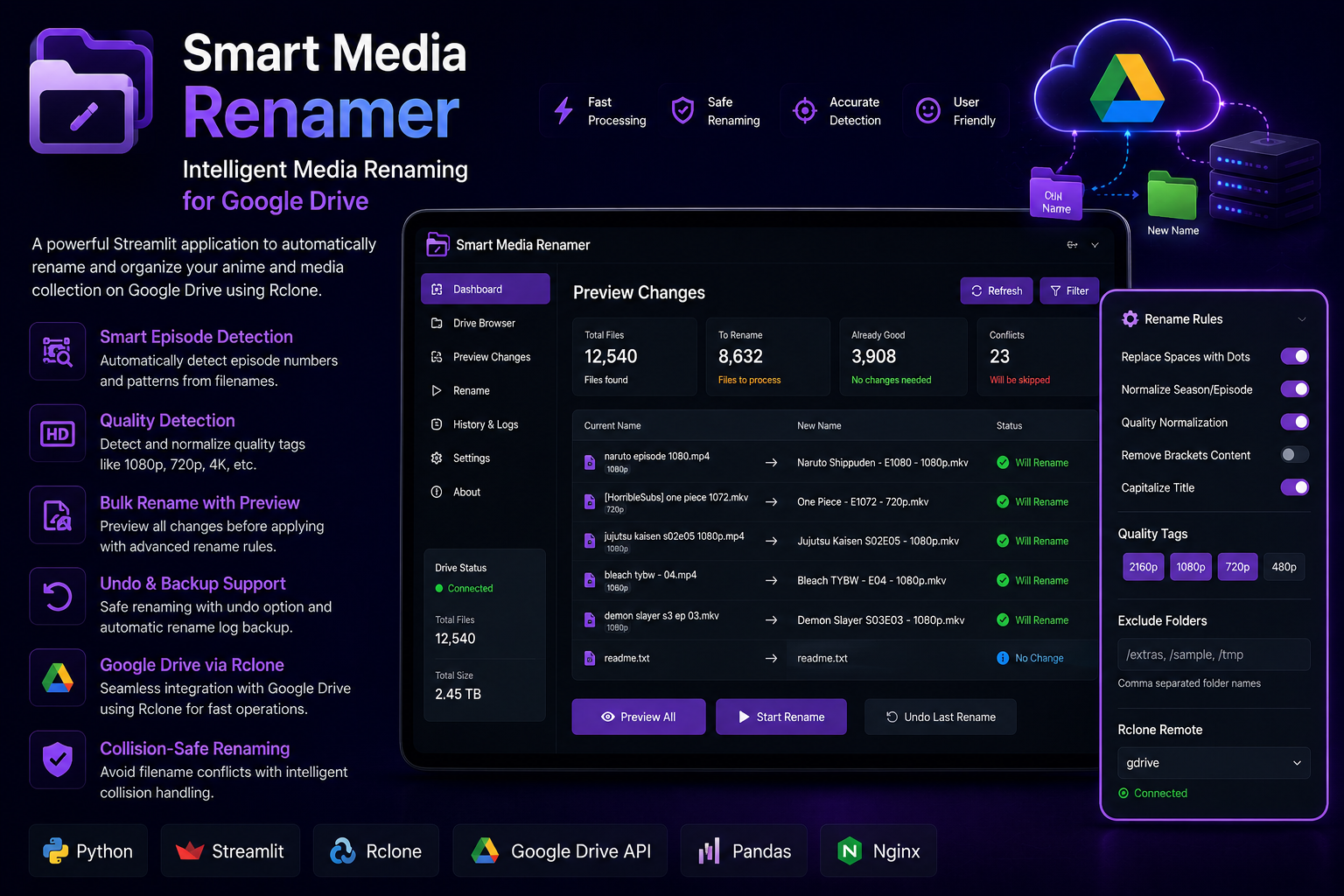Enable the 480p quality tag
The height and width of the screenshot is (896, 1344).
pos(1284,567)
